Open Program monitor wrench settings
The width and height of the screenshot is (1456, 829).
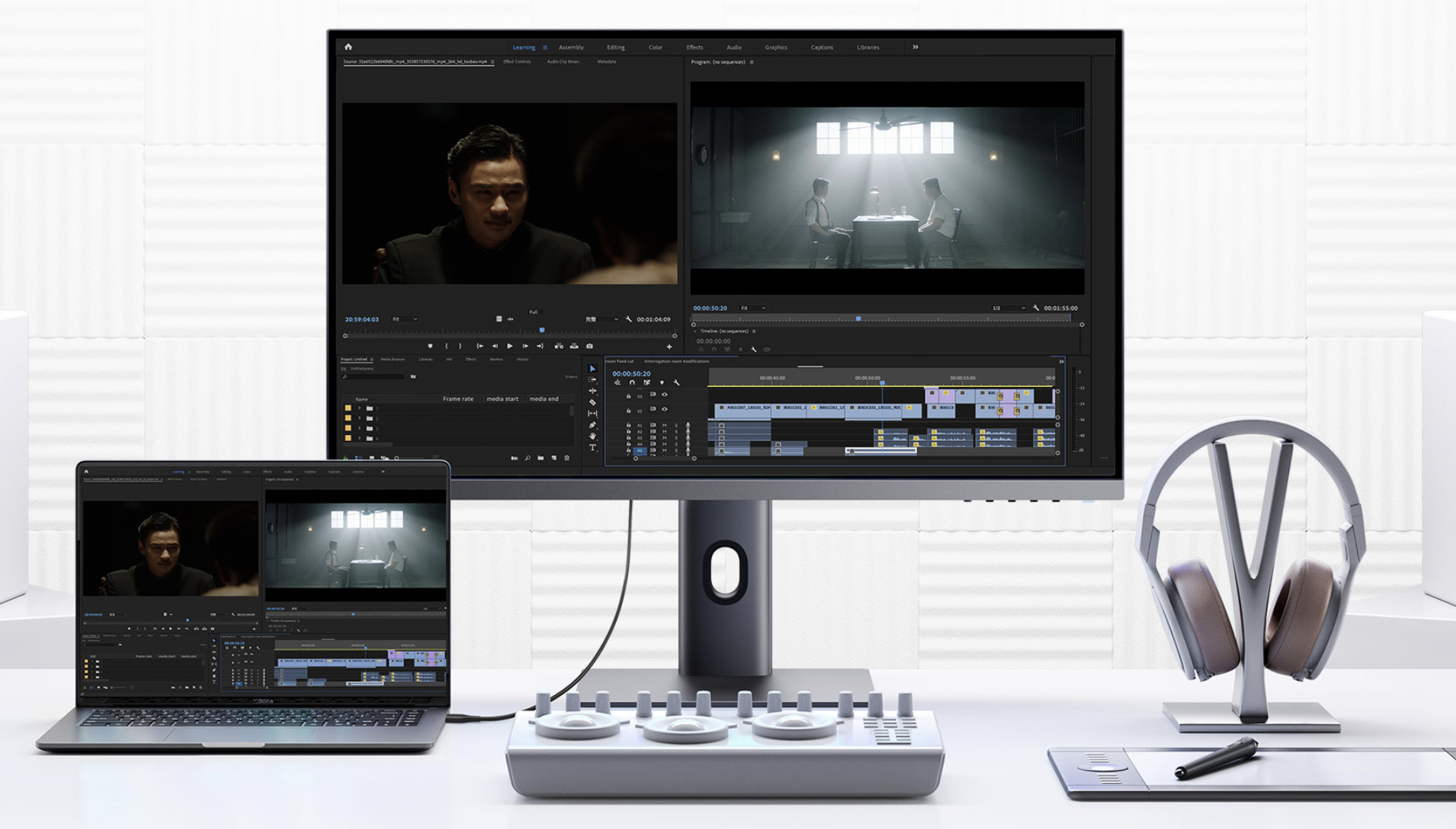[x=1036, y=308]
